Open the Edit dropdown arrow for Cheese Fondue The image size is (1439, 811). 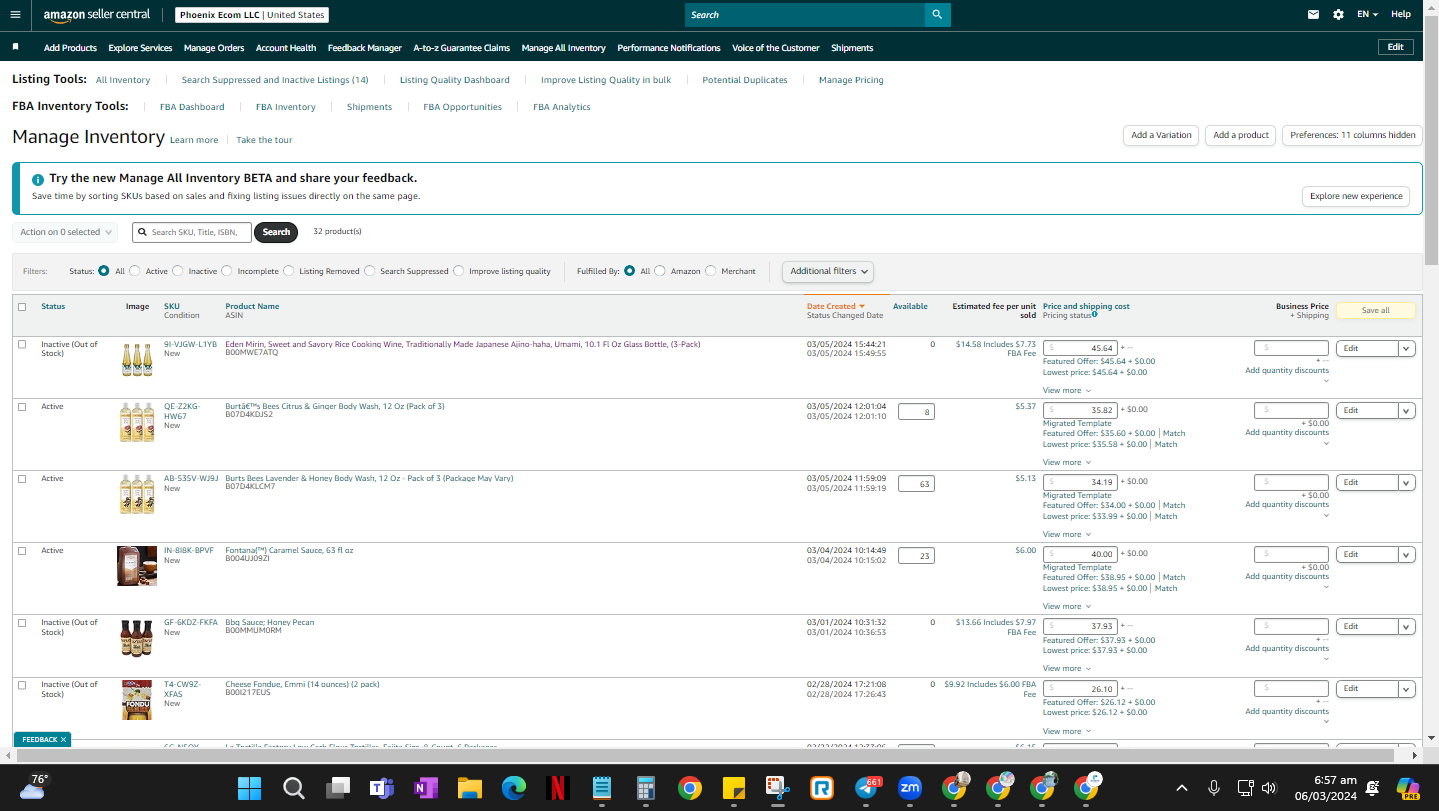click(1407, 689)
